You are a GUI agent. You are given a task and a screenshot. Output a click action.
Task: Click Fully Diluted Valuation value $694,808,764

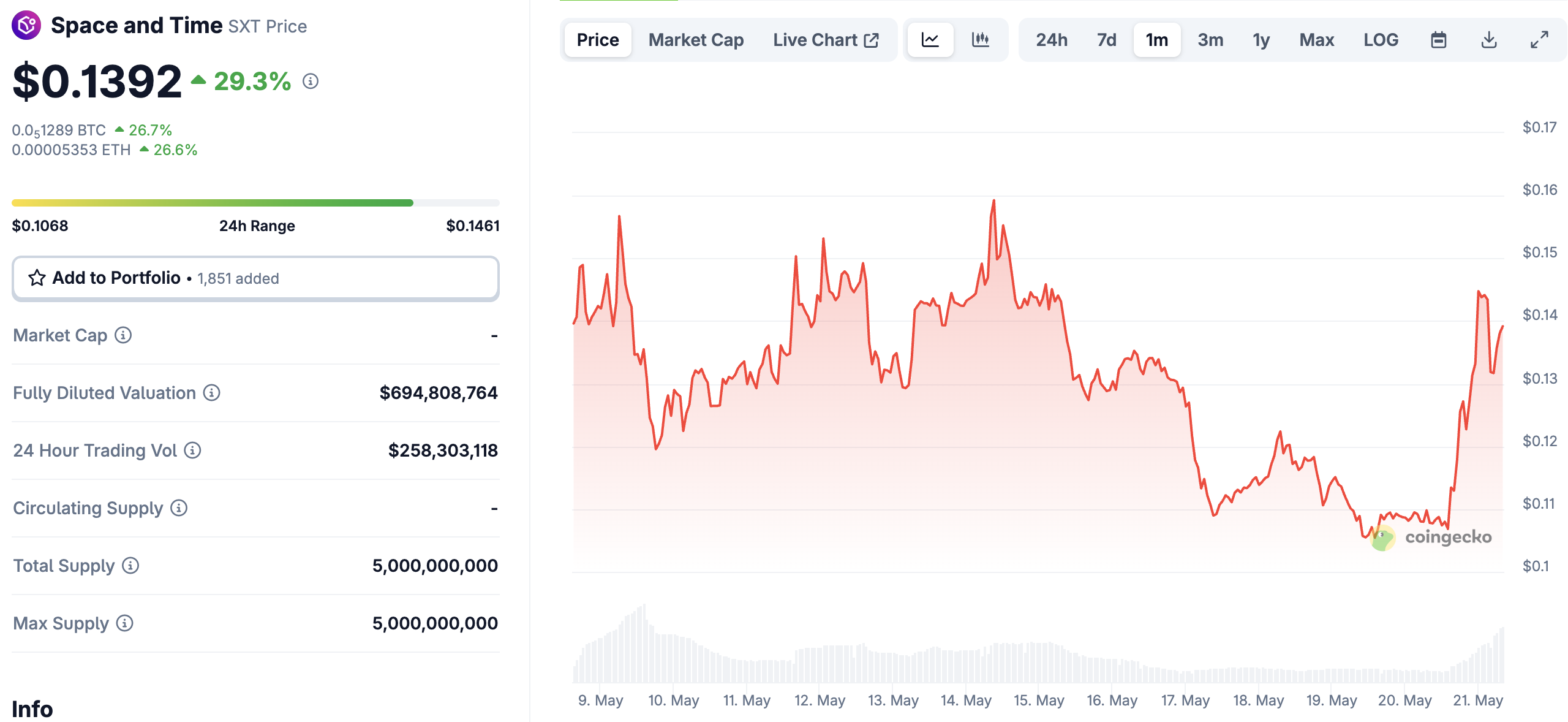439,393
